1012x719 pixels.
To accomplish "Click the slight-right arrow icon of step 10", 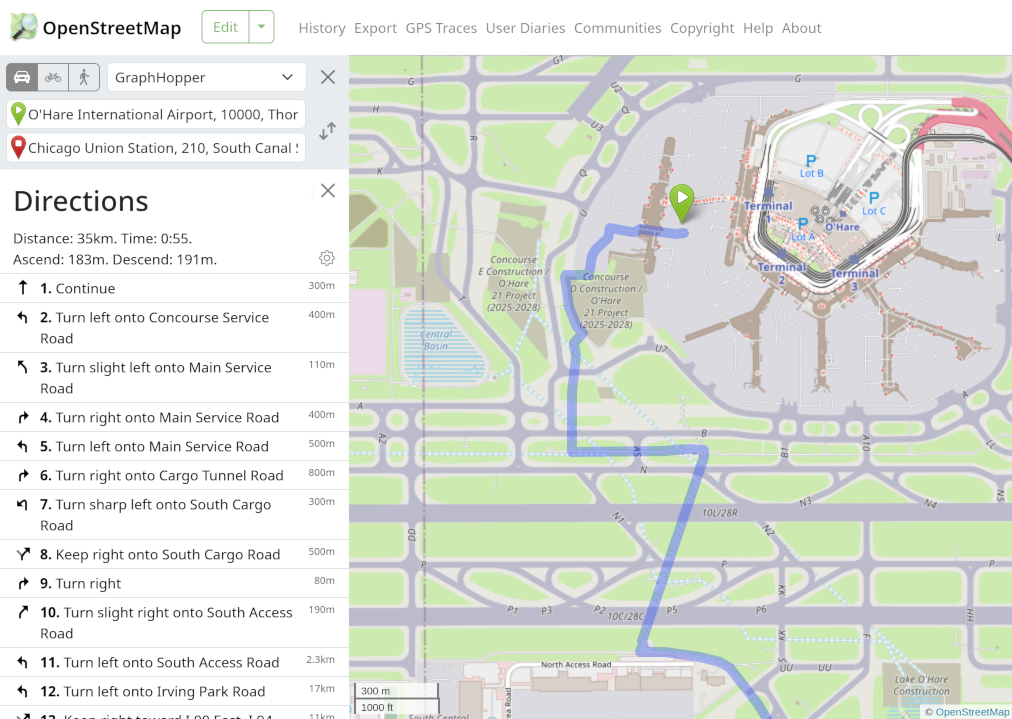I will pos(23,611).
